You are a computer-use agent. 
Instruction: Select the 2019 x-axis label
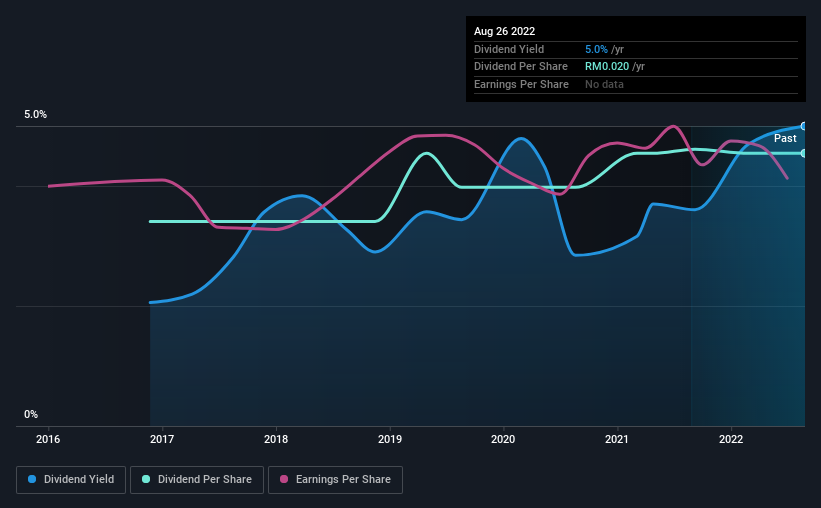click(x=390, y=439)
